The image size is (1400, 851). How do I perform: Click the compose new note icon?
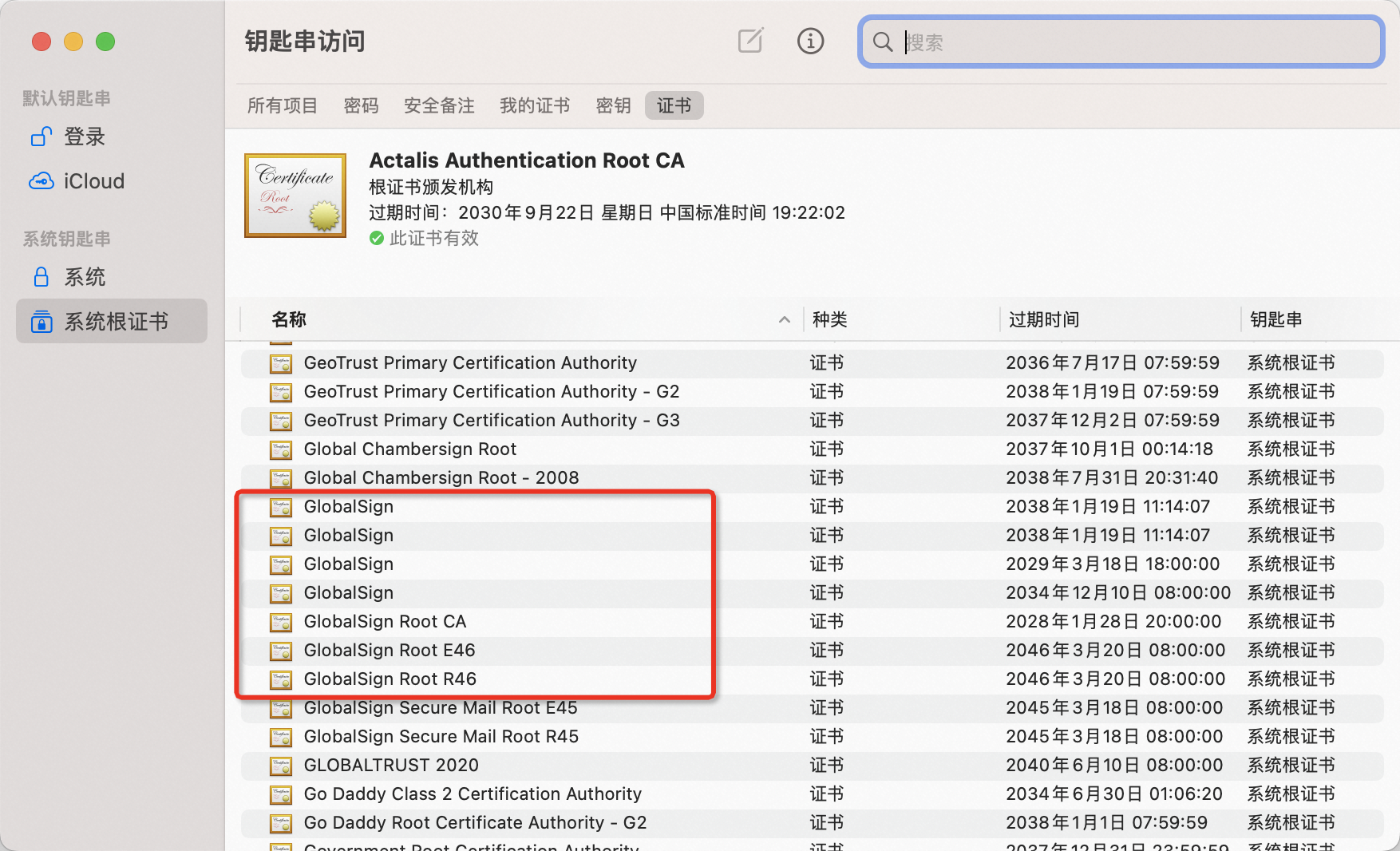coord(750,41)
